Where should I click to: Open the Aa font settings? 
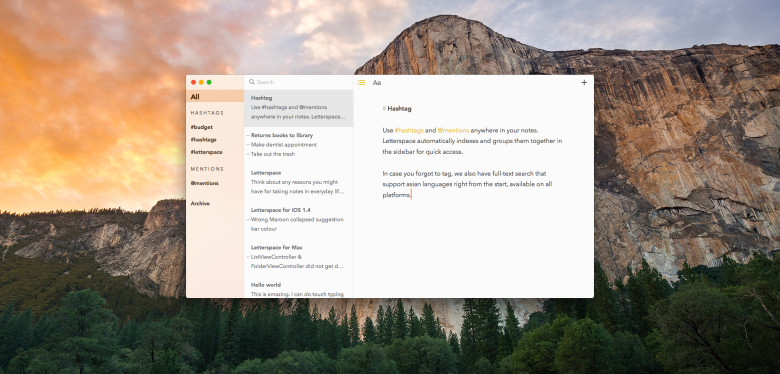click(x=377, y=83)
